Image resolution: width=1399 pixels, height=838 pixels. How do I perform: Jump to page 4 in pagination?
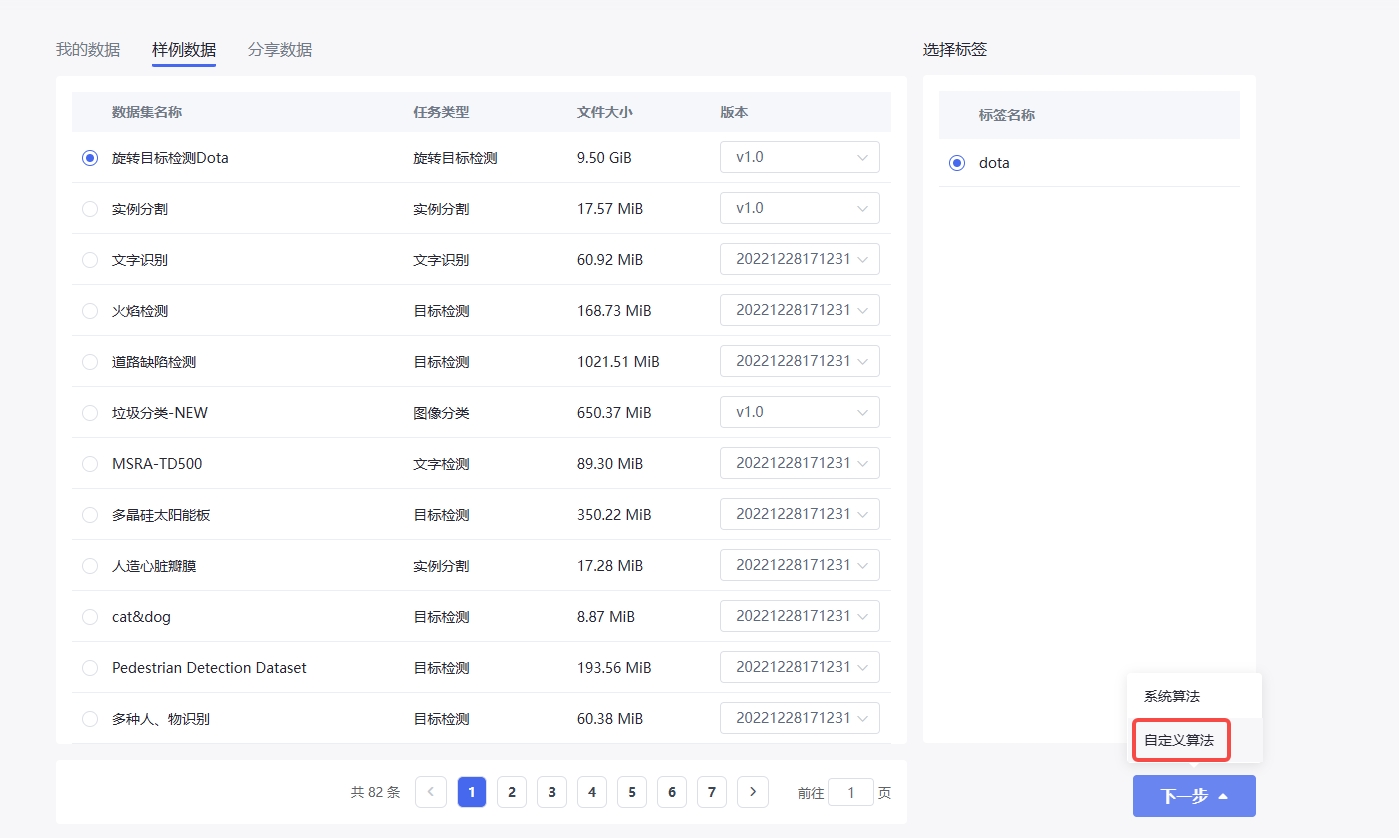coord(592,792)
